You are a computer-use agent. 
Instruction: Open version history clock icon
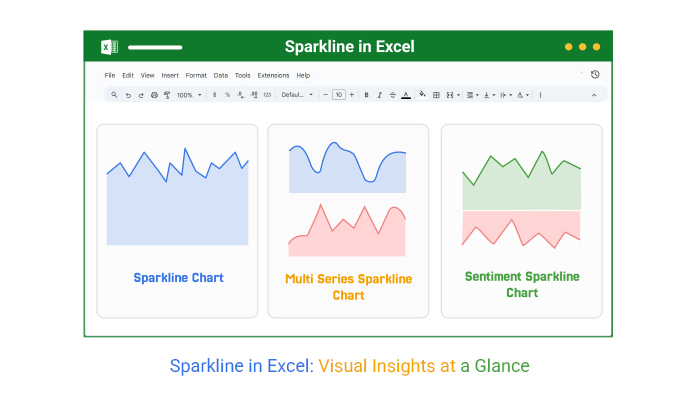click(595, 75)
